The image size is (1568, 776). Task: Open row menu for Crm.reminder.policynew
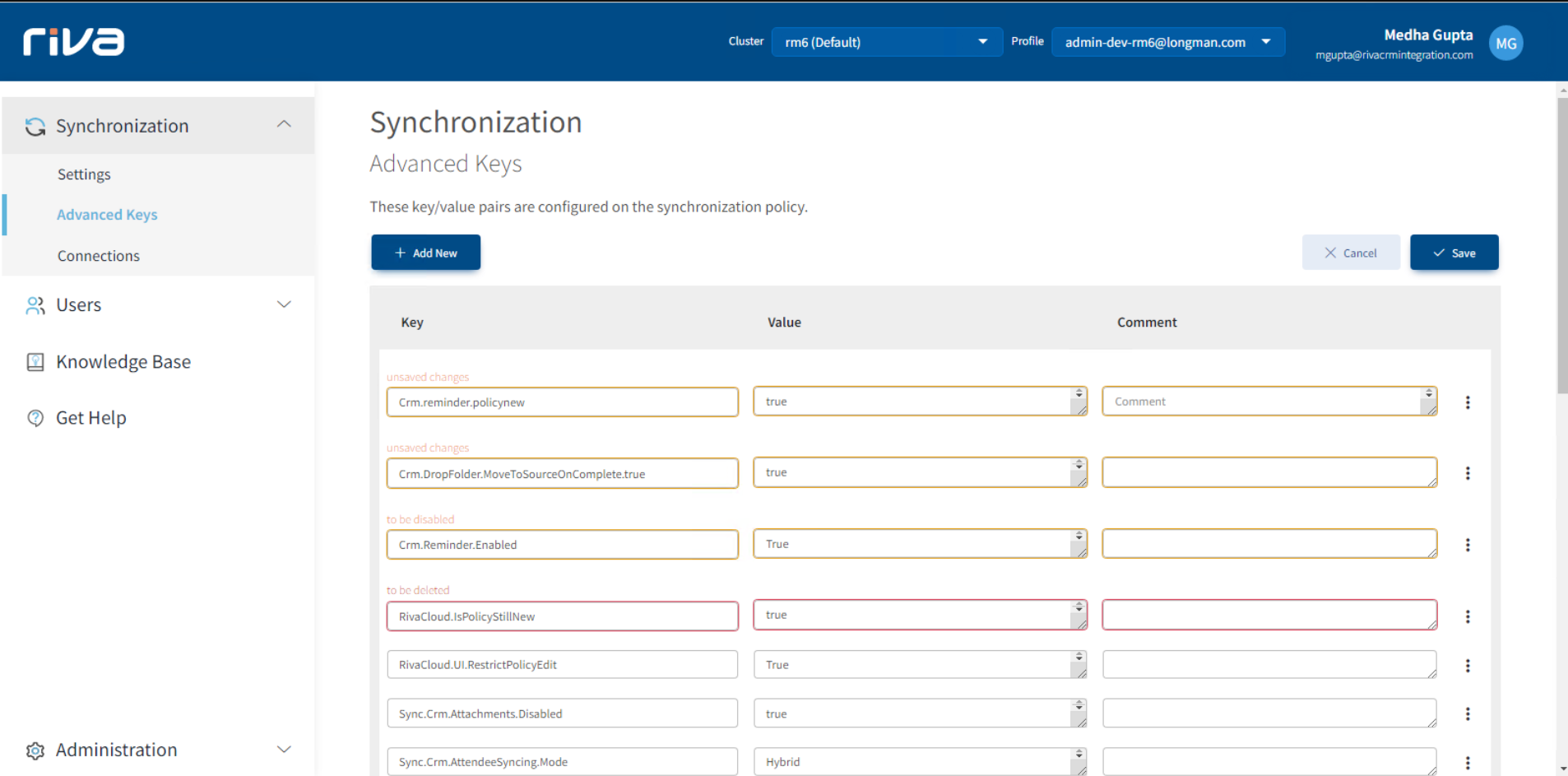1468,402
